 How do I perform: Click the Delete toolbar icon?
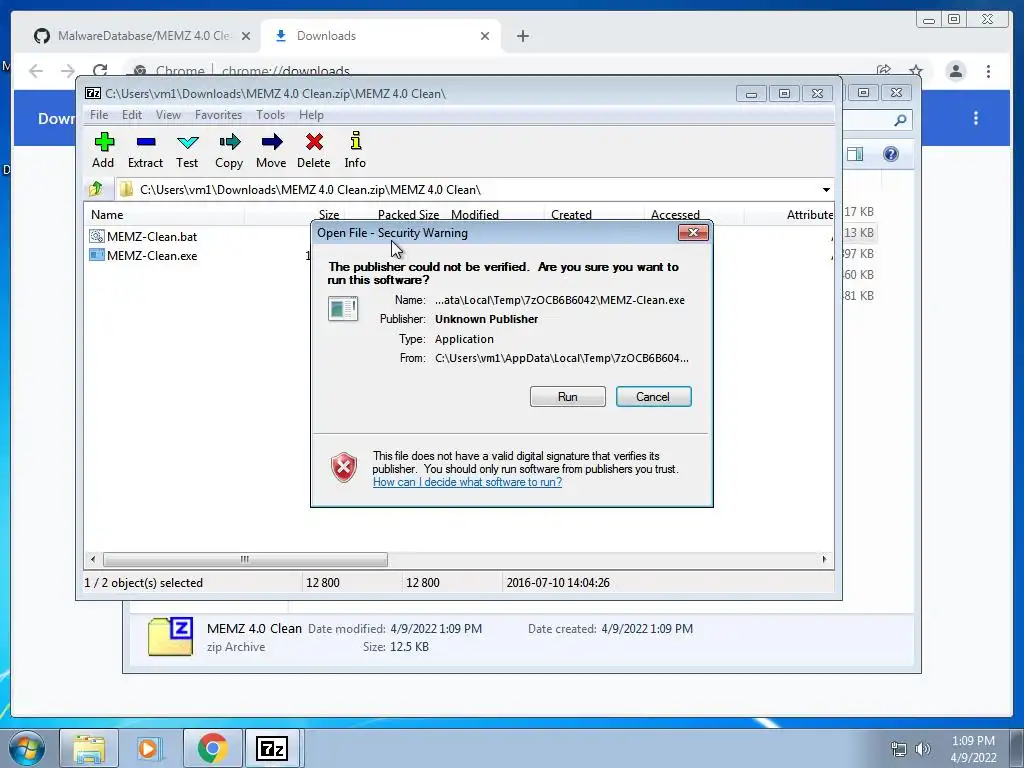[x=313, y=150]
